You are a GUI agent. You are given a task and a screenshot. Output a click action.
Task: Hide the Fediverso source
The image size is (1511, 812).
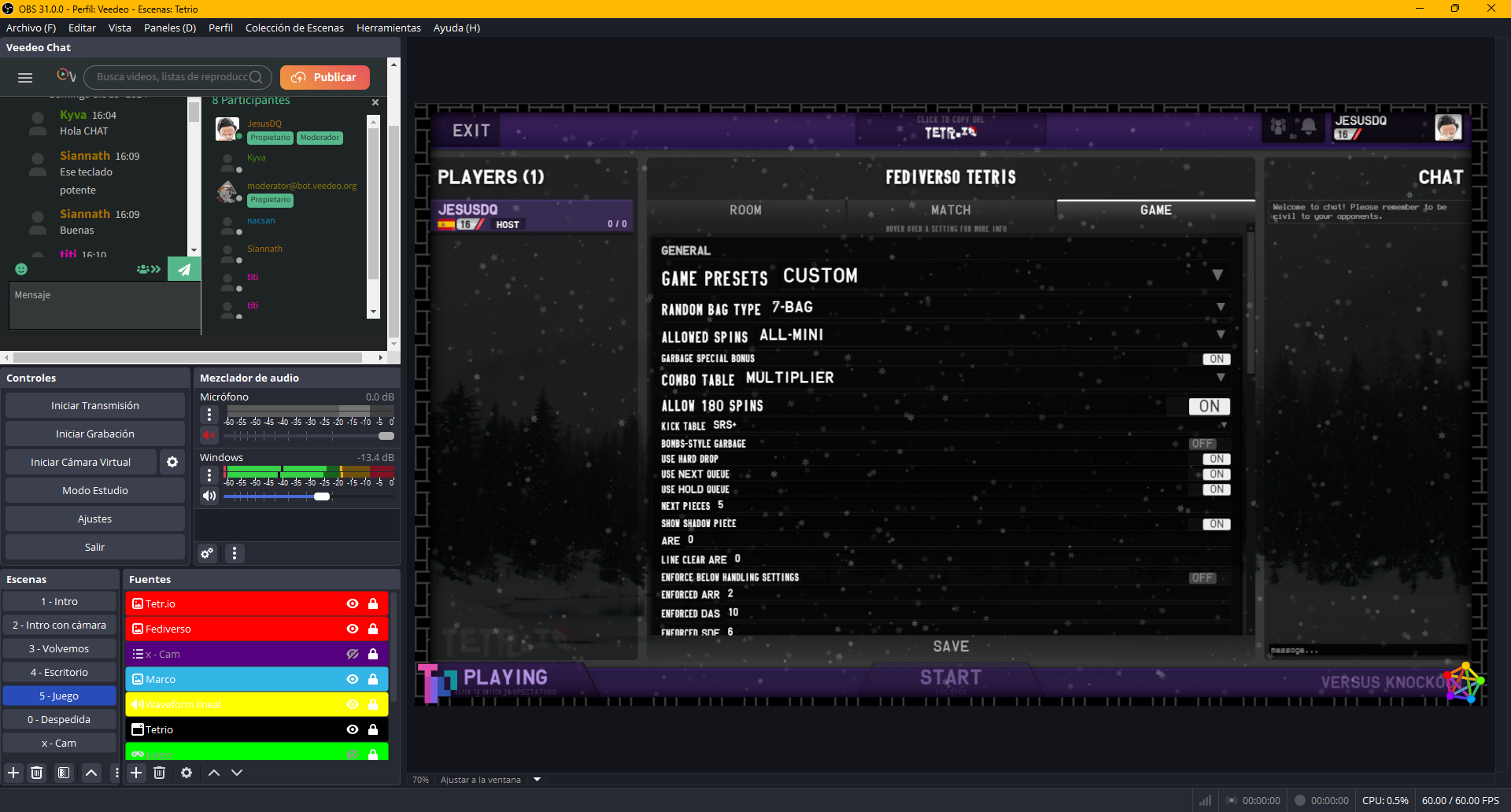[353, 629]
